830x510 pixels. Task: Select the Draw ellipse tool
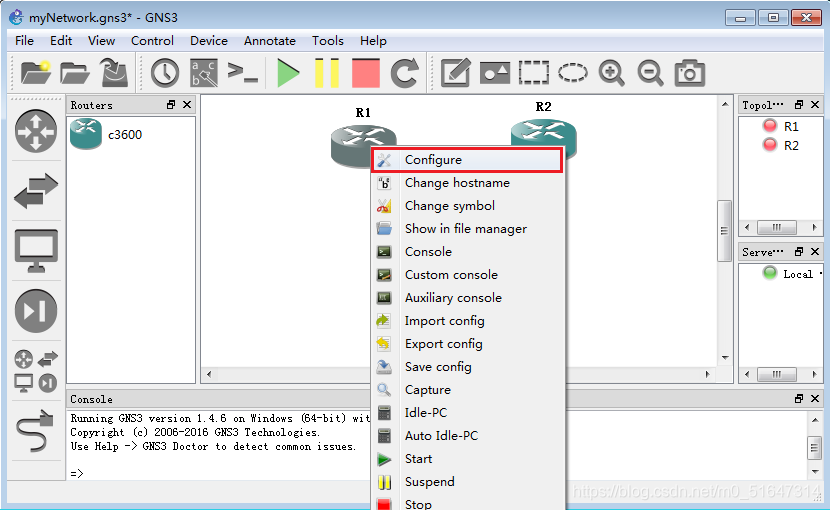coord(573,73)
